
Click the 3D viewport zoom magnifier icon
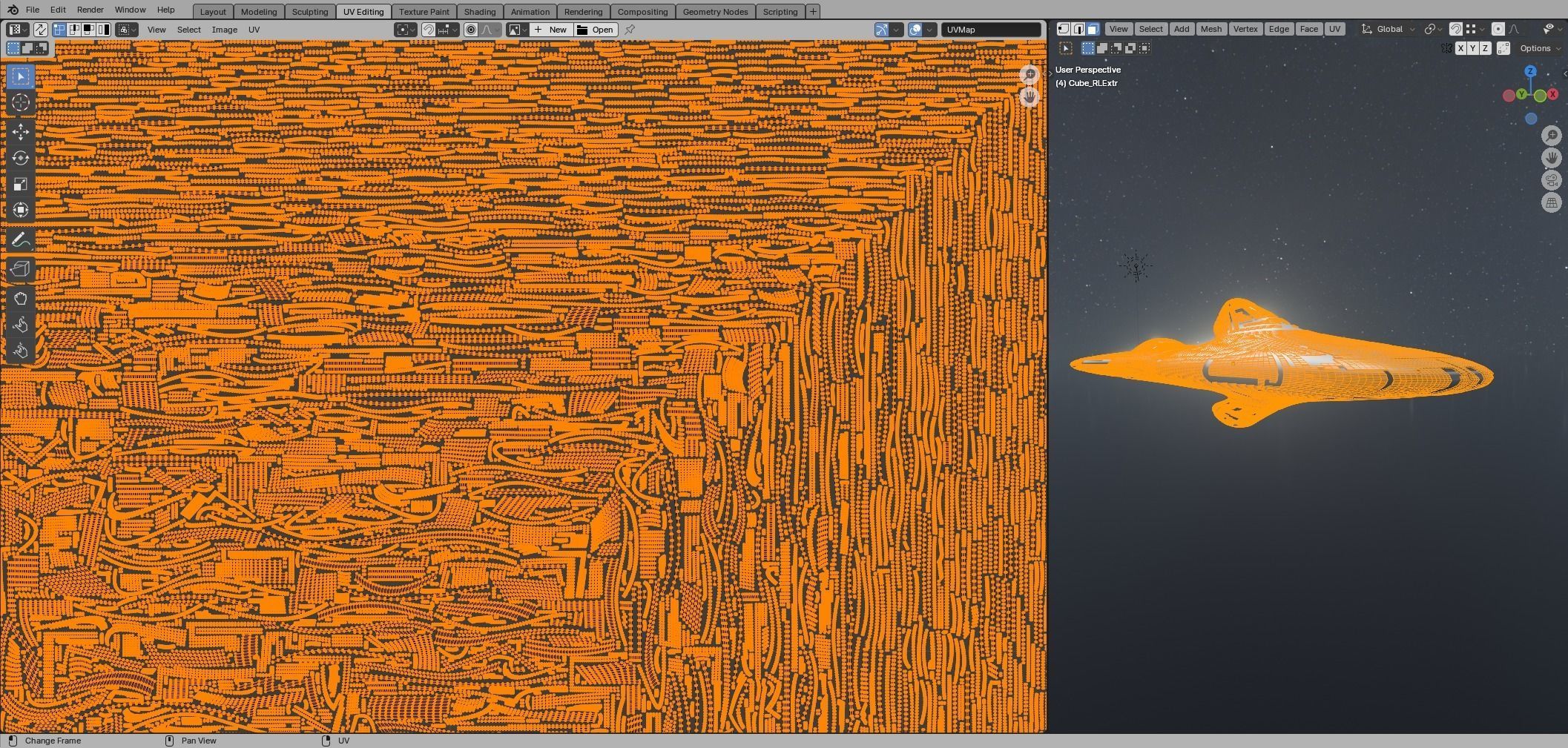click(1552, 135)
